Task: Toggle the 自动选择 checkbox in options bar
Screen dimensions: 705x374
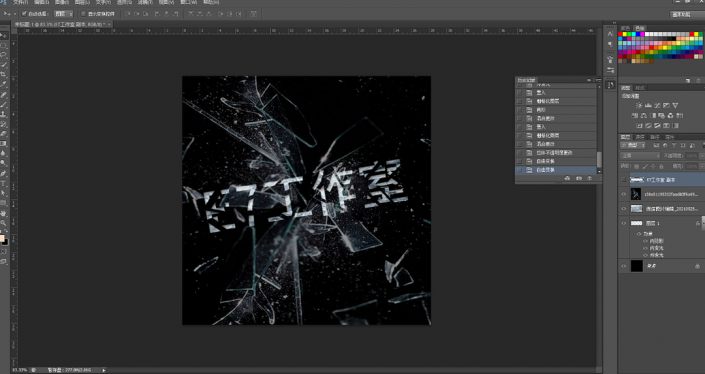Action: click(x=24, y=14)
